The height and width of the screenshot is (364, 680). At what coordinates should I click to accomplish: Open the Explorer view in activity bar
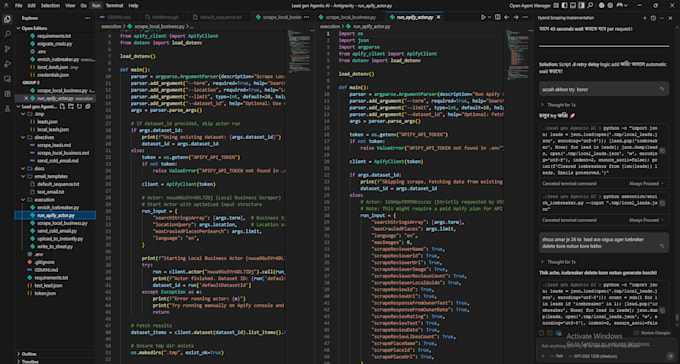pos(7,19)
